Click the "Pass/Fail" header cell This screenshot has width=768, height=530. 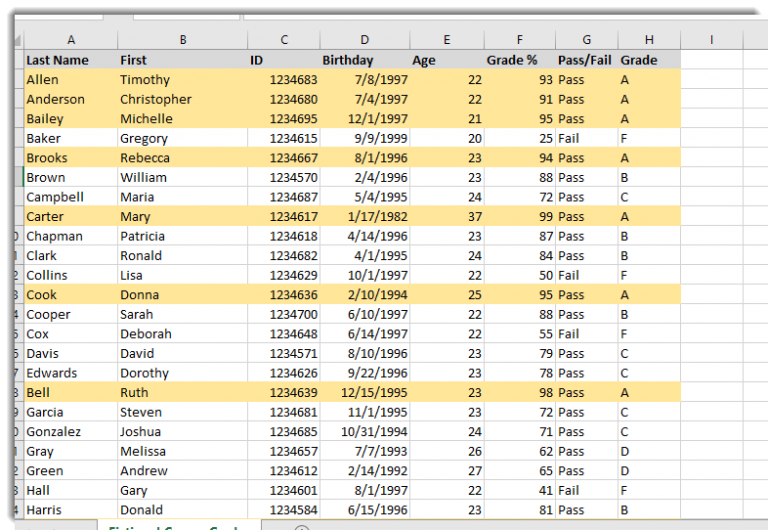tap(586, 60)
